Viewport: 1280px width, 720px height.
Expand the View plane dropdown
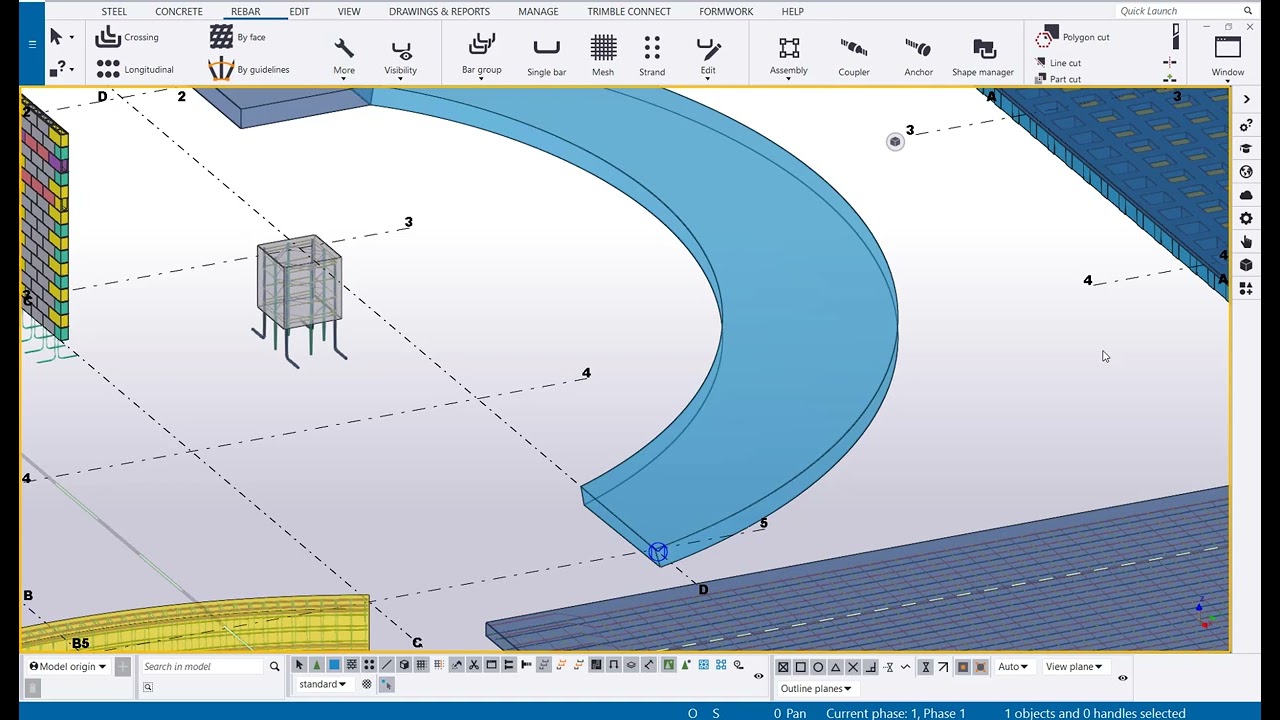[x=1074, y=667]
